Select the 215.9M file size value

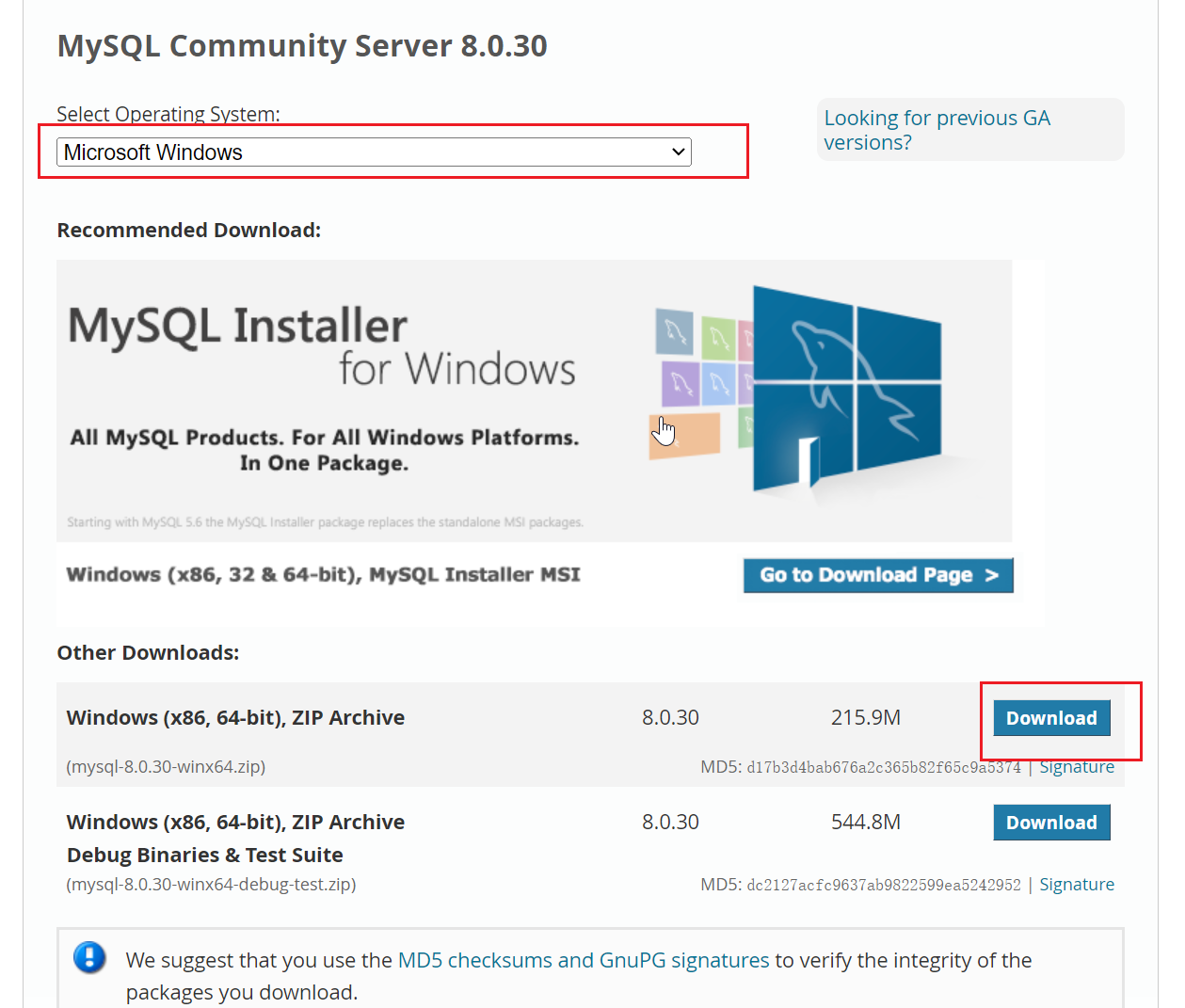866,718
